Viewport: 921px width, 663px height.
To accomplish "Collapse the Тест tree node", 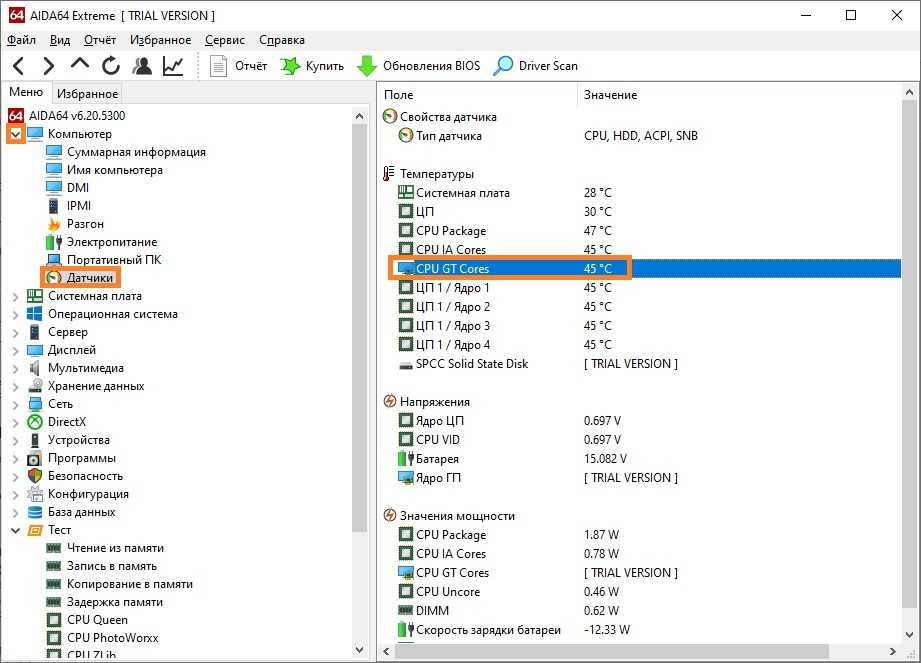I will pos(15,530).
